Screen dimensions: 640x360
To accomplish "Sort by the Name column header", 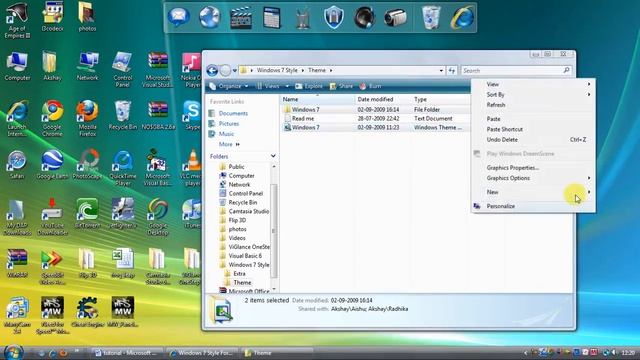I will (x=318, y=99).
